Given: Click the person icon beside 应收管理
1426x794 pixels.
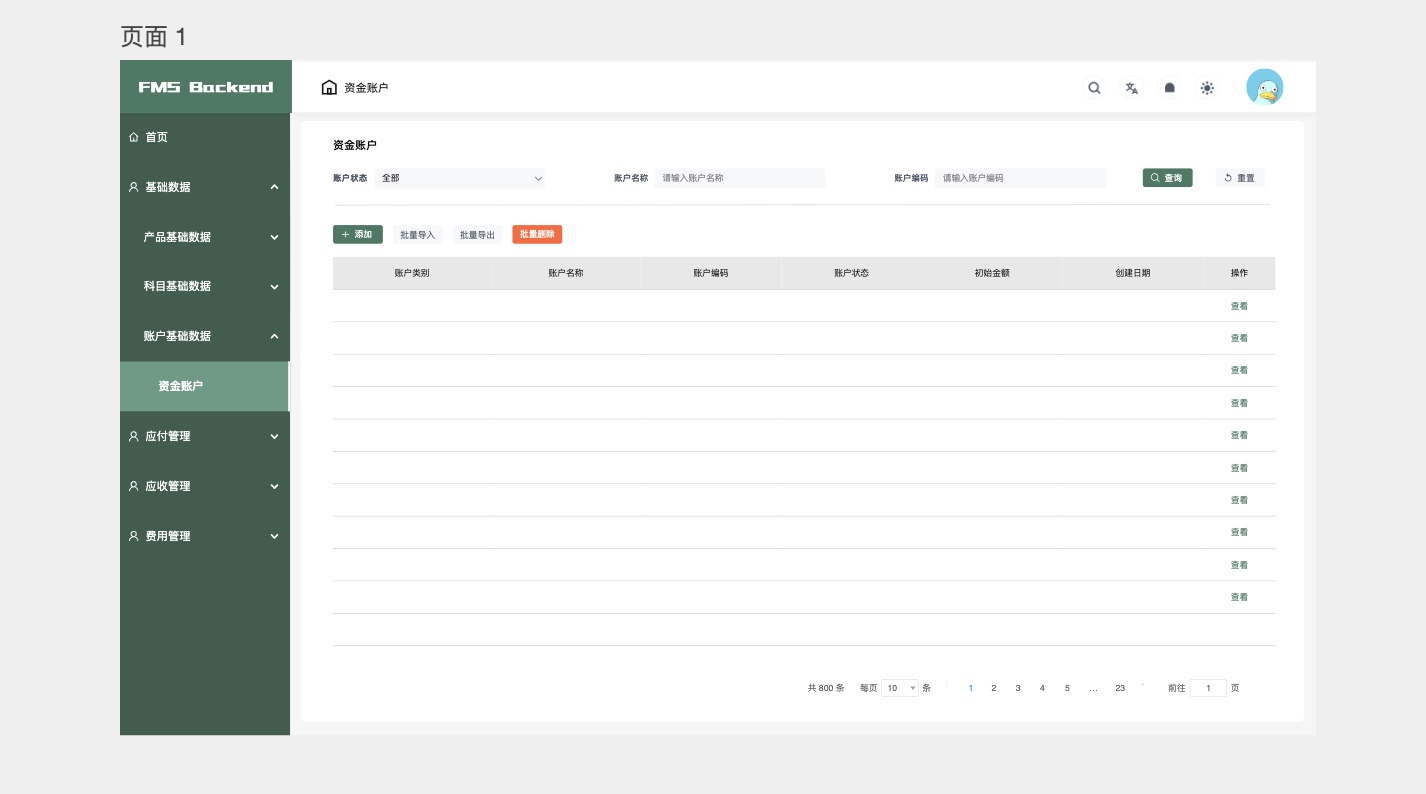Looking at the screenshot, I should (134, 486).
